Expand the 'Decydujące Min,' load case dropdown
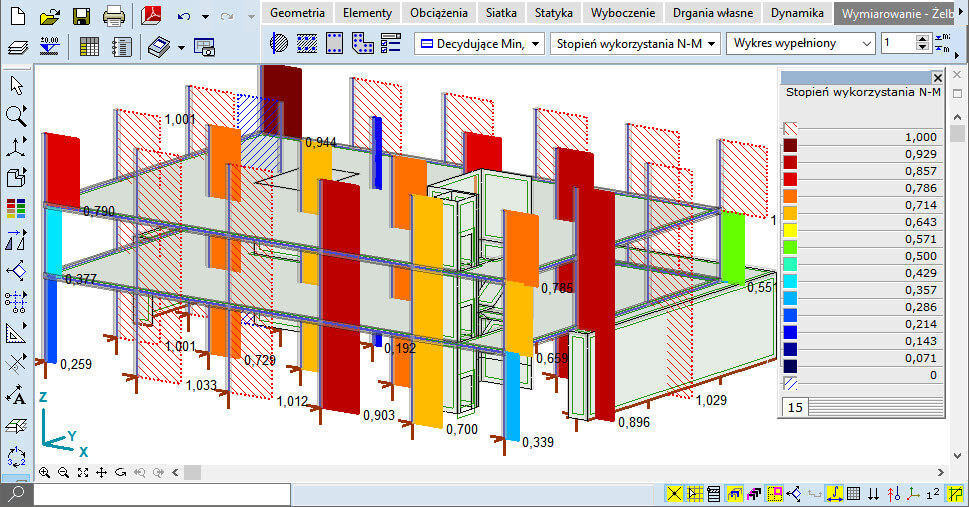The height and width of the screenshot is (507, 969). (479, 44)
